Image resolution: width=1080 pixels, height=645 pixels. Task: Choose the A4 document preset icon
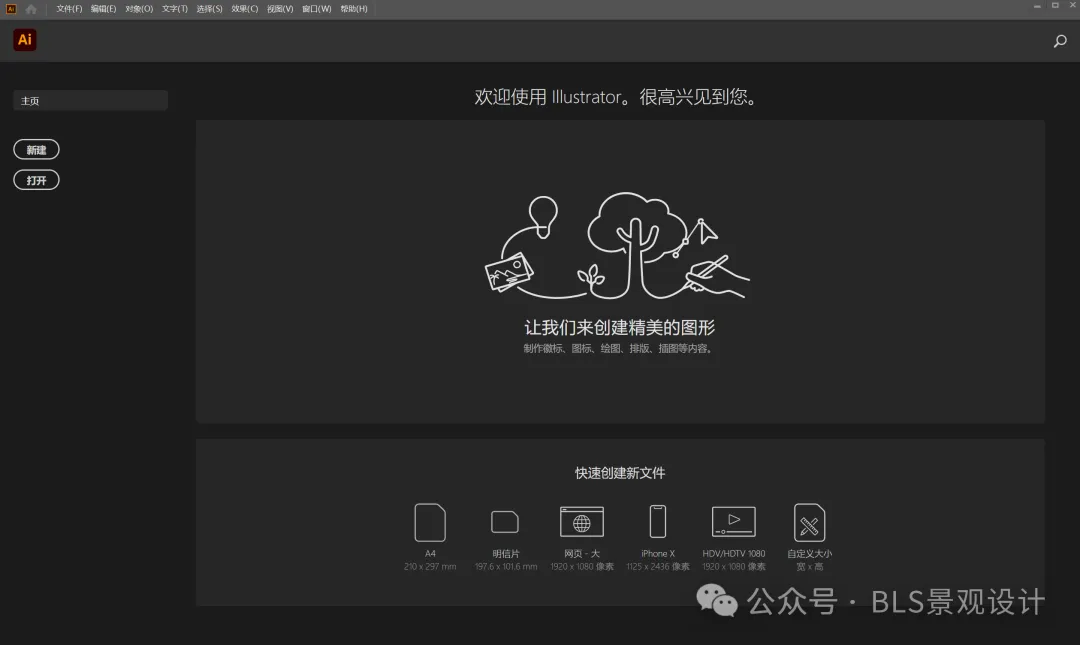[x=430, y=522]
